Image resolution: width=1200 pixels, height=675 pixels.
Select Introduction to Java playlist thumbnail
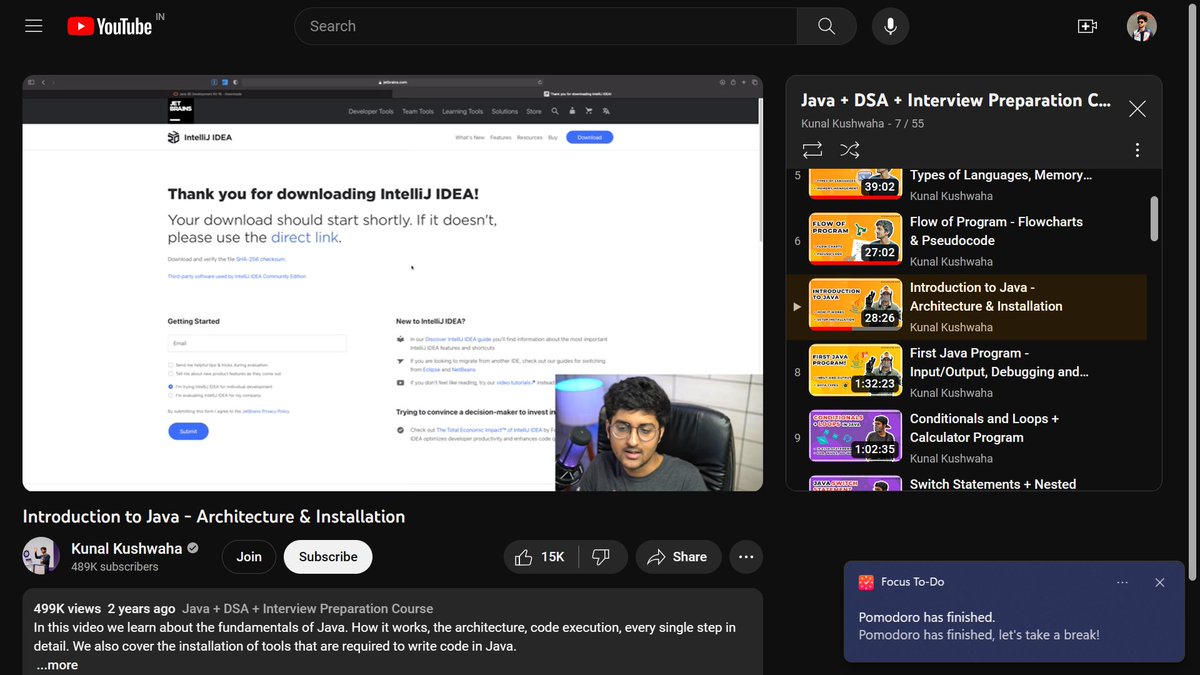pos(855,306)
